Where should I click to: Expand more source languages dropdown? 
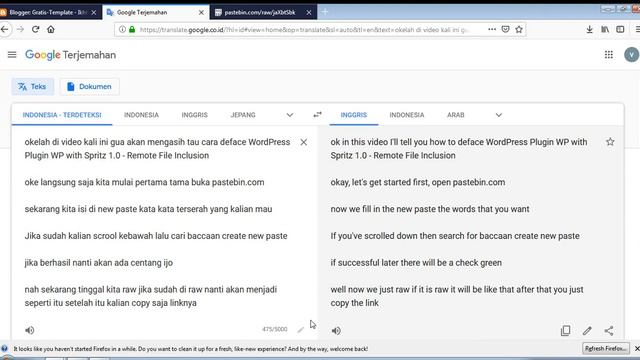coord(290,115)
